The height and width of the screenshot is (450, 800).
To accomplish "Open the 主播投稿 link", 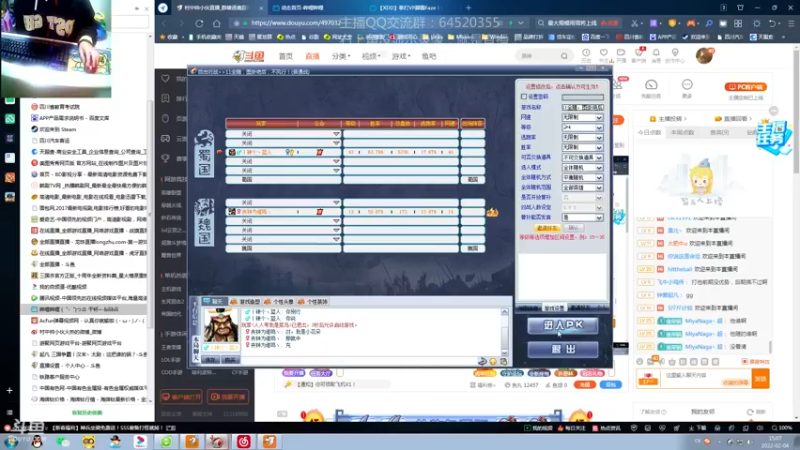I will 669,118.
